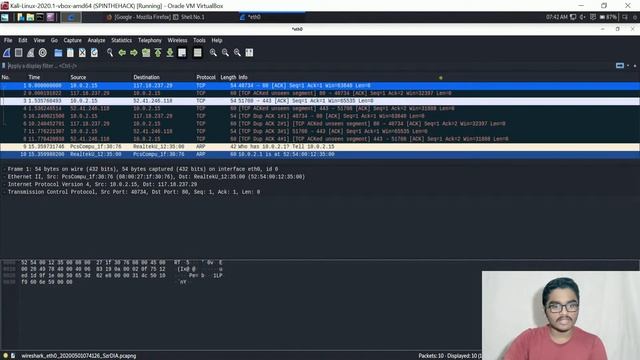Launch terminal emulator from Kali panel
The height and width of the screenshot is (360, 640).
click(x=40, y=17)
